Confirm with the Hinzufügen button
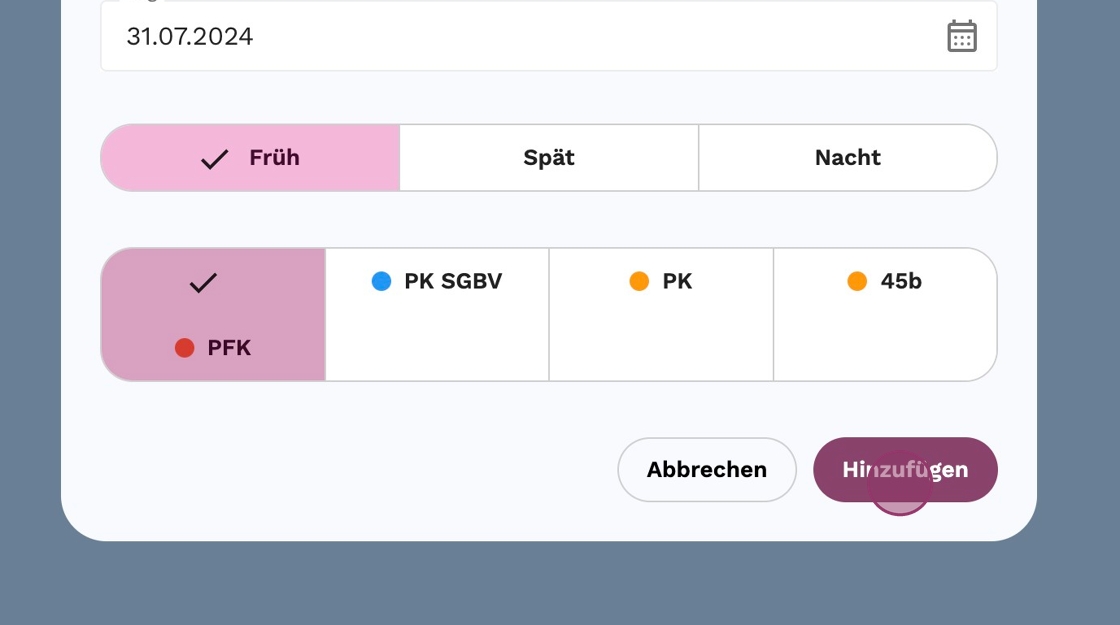This screenshot has width=1120, height=625. (905, 470)
